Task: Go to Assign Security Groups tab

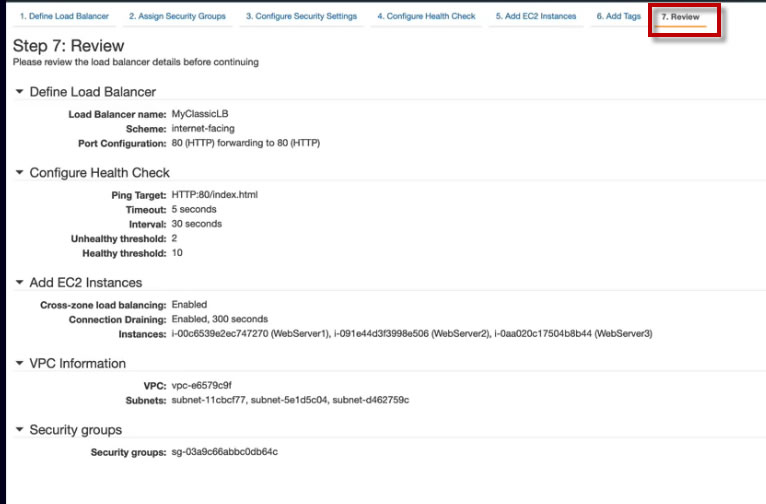Action: pos(177,17)
